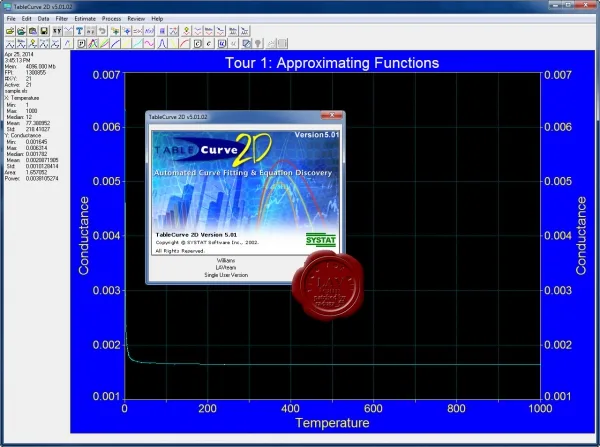Open the Filter menu
The image size is (600, 447).
tap(62, 18)
